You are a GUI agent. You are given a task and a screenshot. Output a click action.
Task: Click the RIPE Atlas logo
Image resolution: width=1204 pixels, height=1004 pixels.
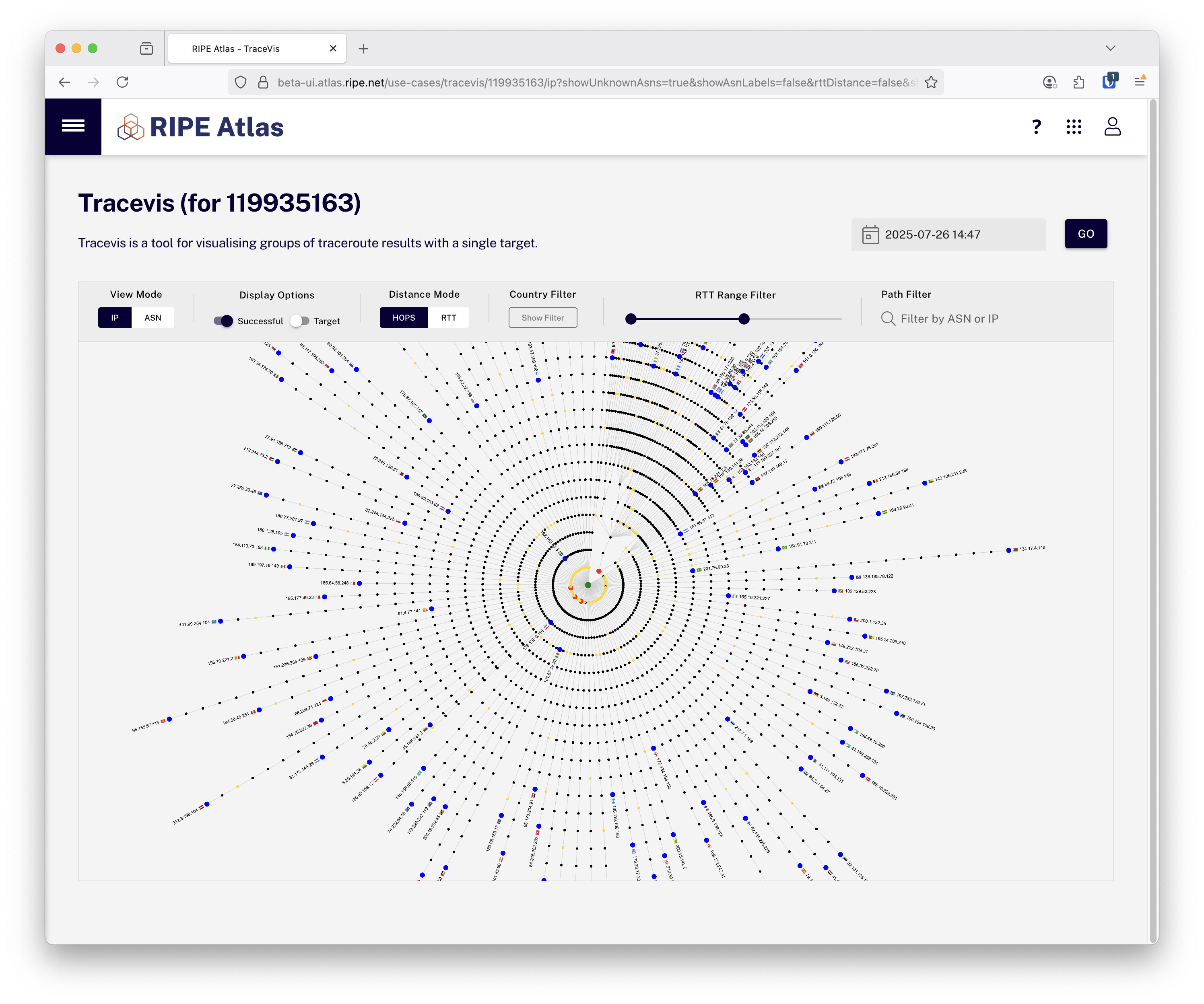tap(200, 127)
